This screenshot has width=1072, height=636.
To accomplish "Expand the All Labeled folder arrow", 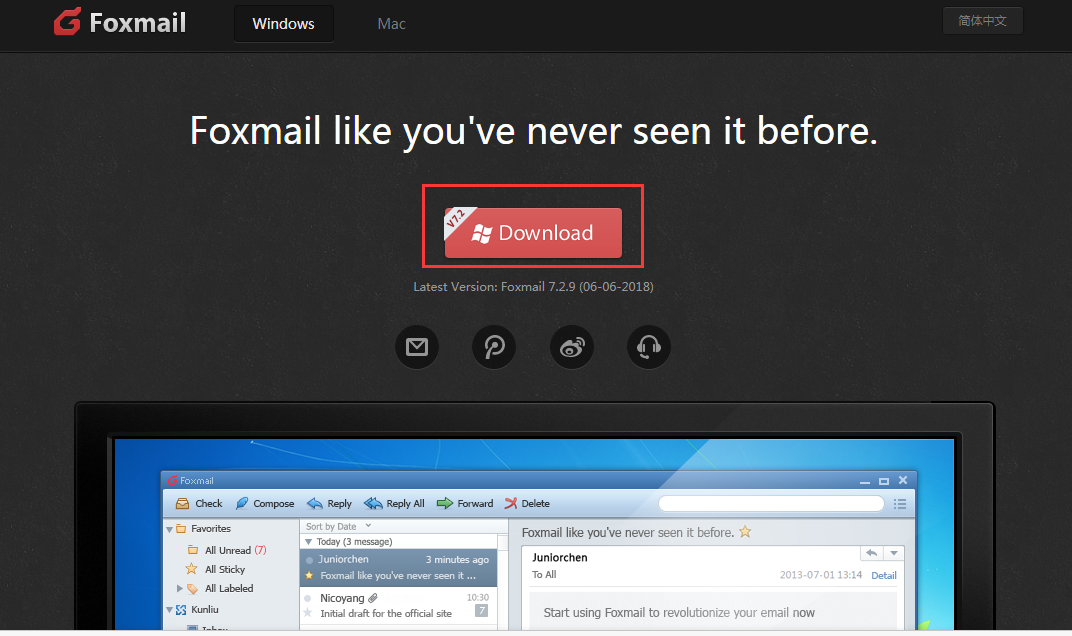I will coord(180,588).
